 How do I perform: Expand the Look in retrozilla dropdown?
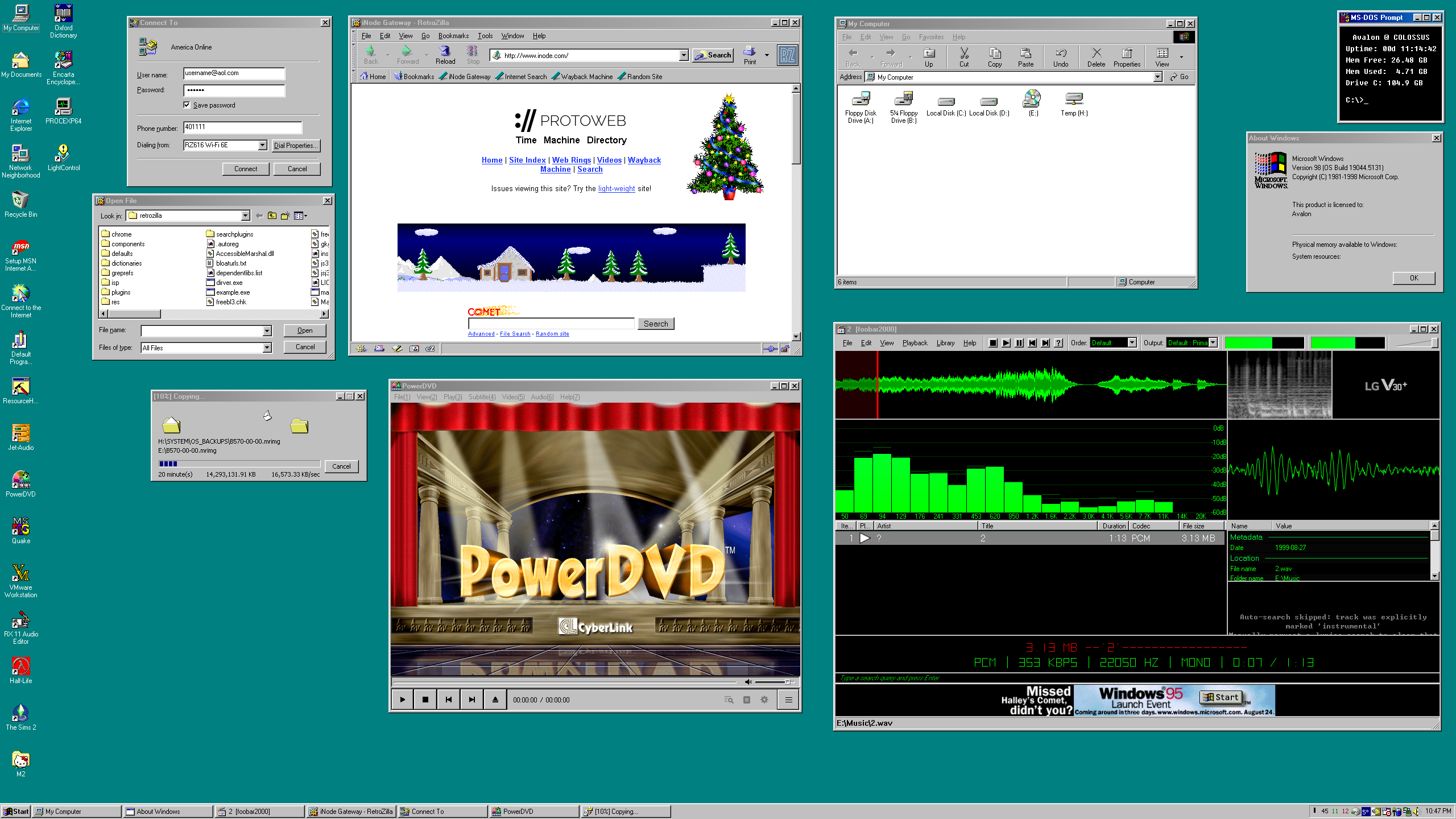tap(245, 216)
